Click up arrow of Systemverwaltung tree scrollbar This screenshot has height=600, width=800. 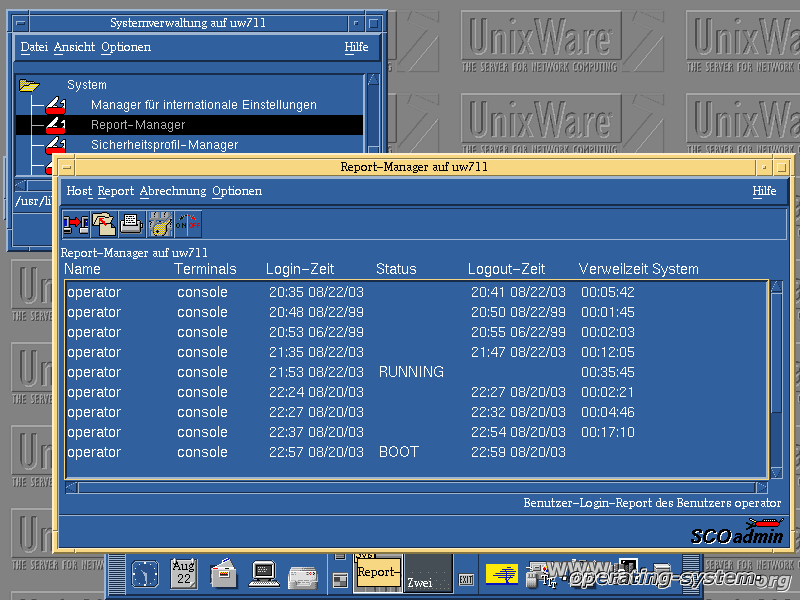pos(373,79)
